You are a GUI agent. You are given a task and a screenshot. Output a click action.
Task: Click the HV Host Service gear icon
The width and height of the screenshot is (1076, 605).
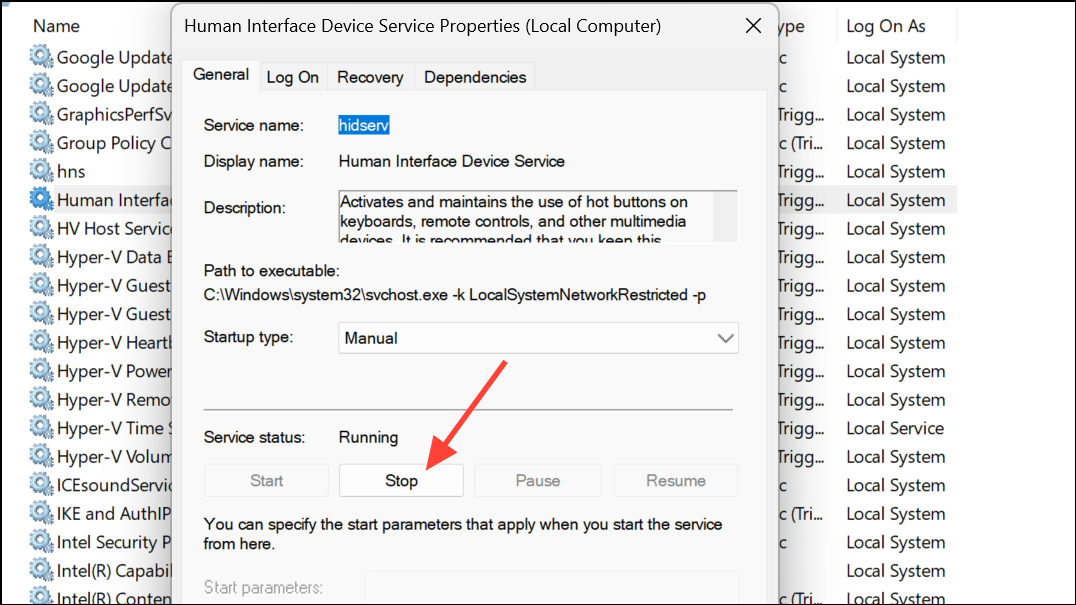pyautogui.click(x=41, y=228)
